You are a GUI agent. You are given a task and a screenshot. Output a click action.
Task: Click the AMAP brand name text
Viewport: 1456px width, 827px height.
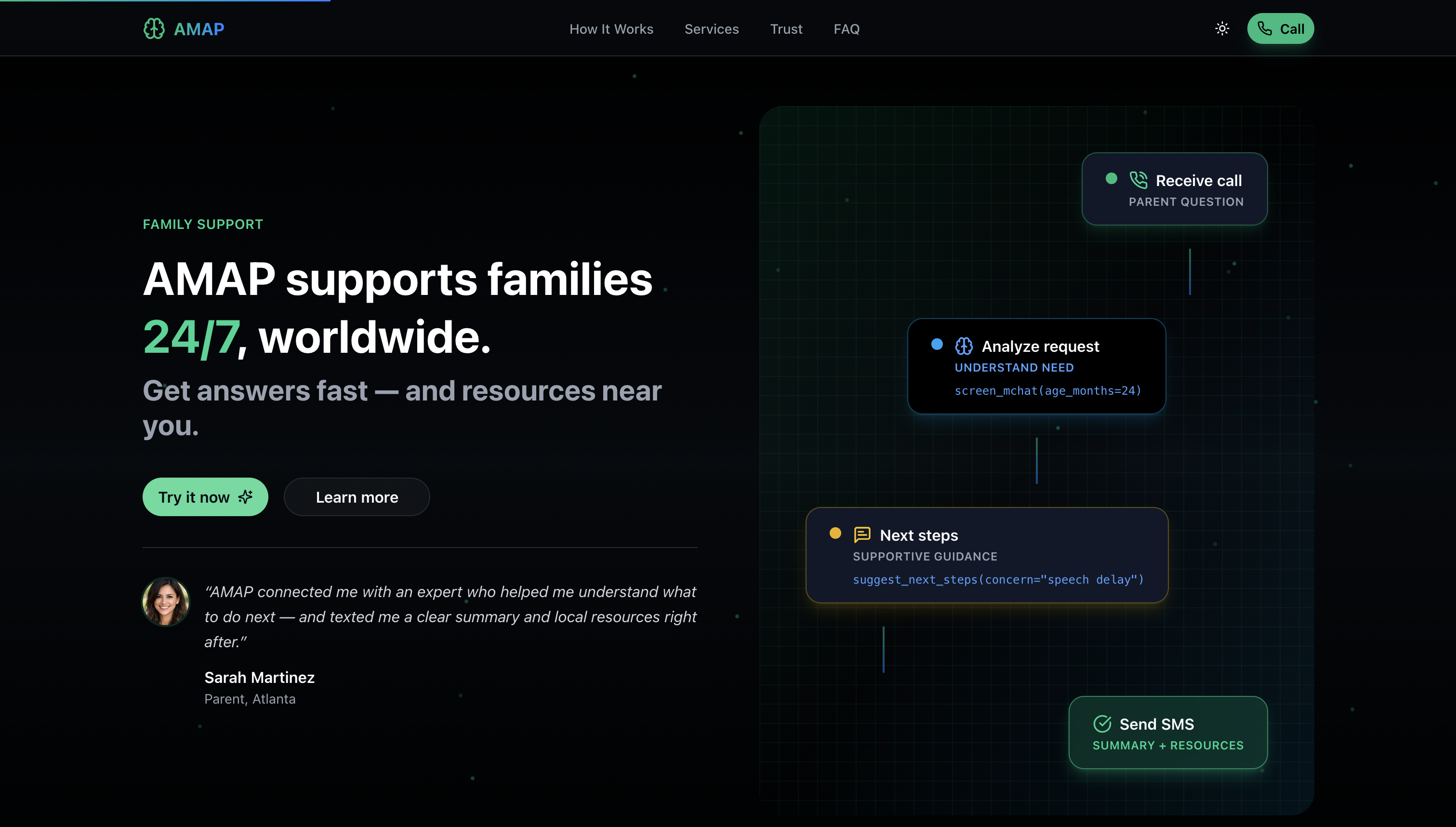(199, 29)
